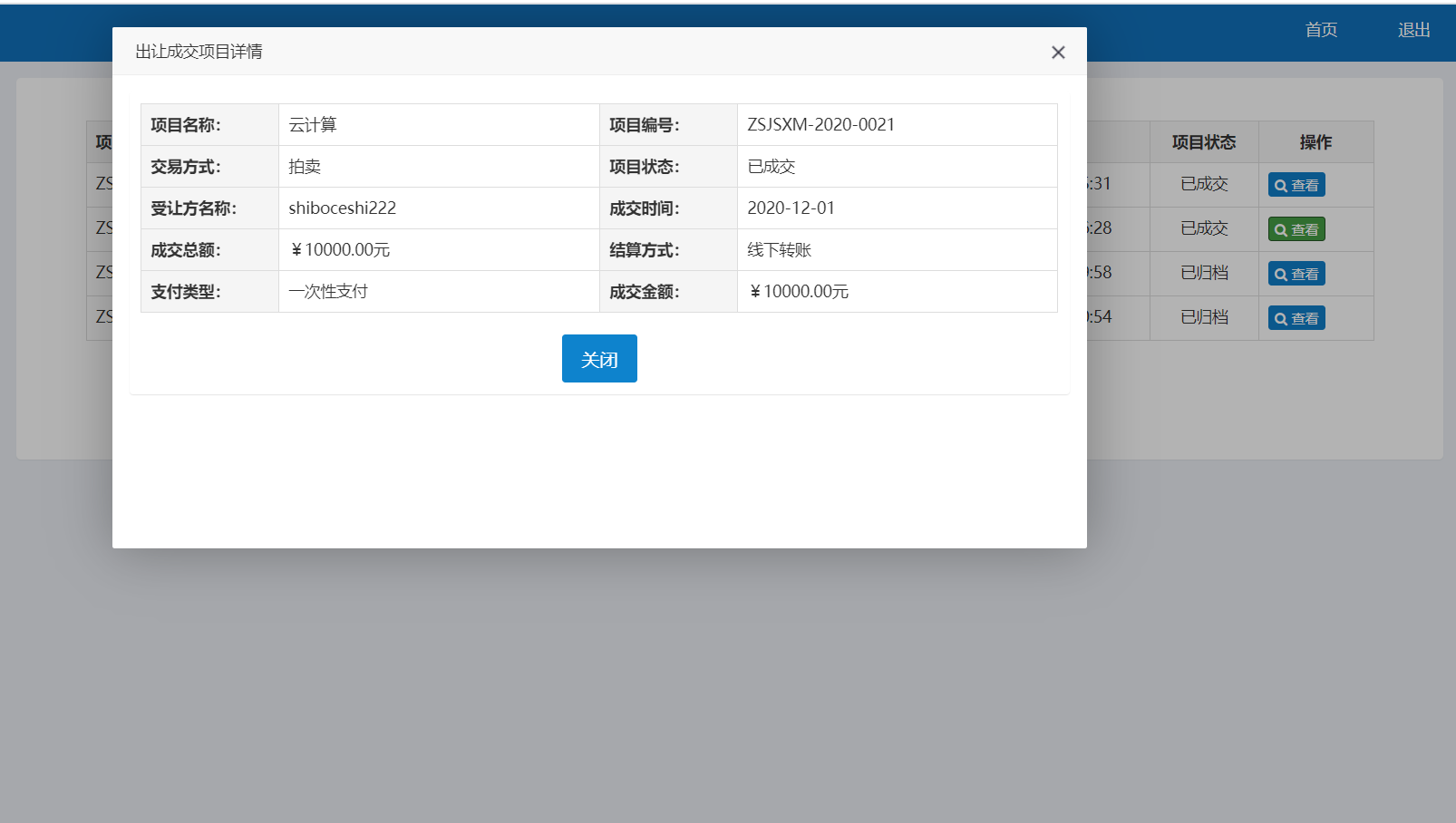Click the 受让方名称: label
1456x823 pixels.
[193, 208]
